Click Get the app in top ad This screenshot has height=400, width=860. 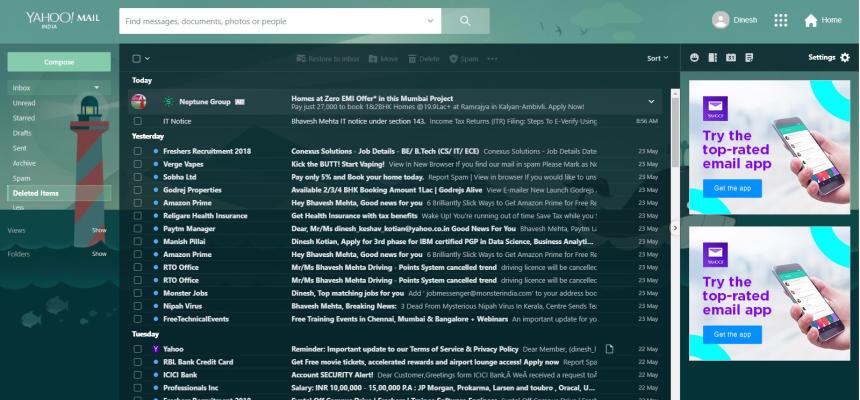coord(732,188)
